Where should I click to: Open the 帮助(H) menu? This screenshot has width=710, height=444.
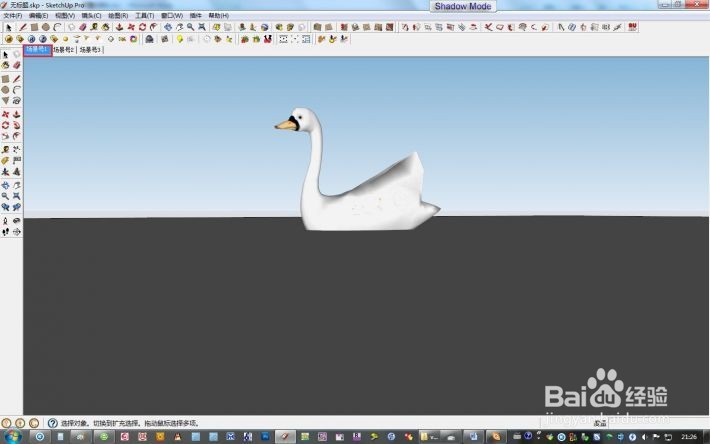point(218,16)
